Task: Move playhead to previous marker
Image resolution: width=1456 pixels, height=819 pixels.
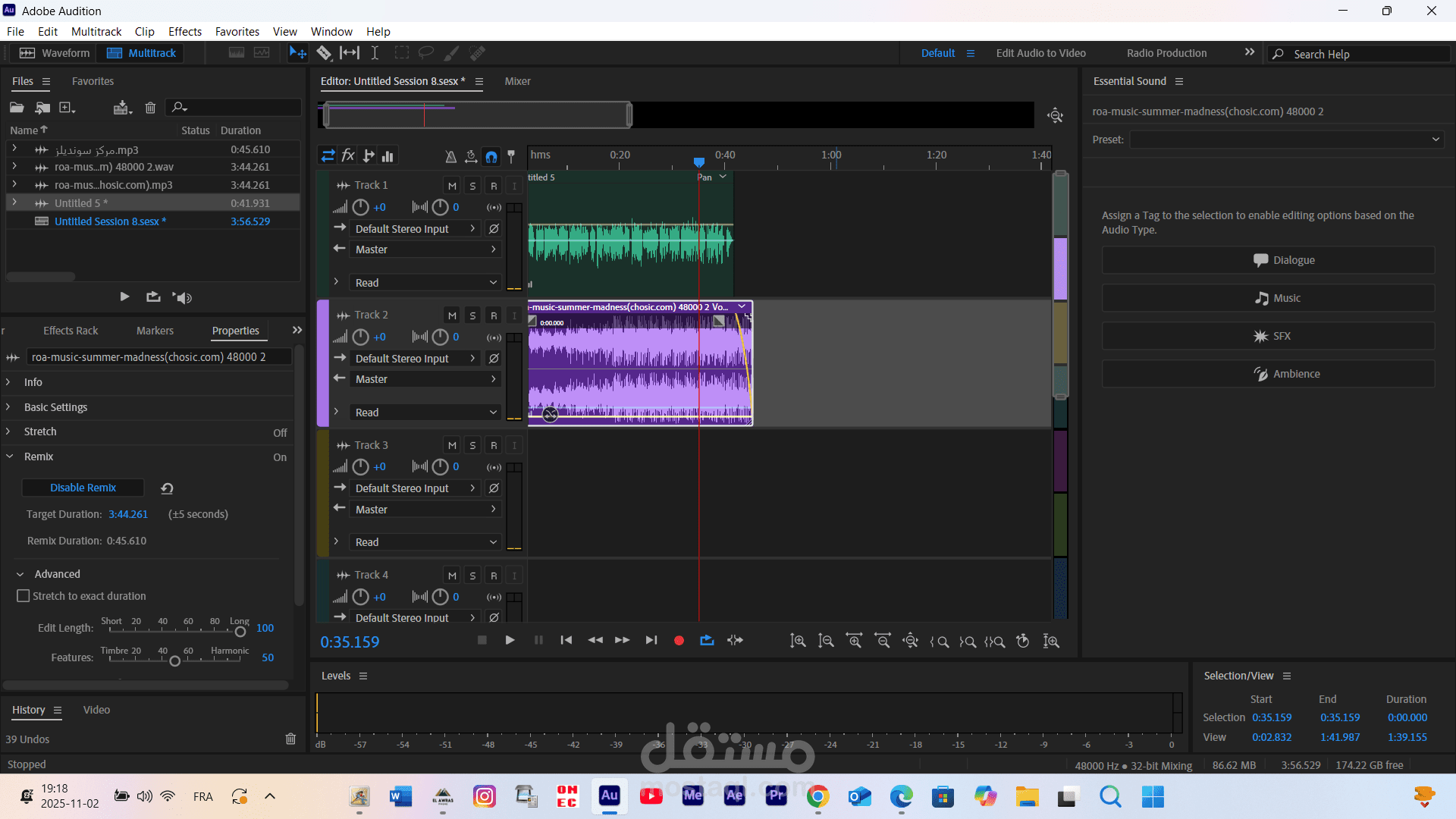Action: 566,641
